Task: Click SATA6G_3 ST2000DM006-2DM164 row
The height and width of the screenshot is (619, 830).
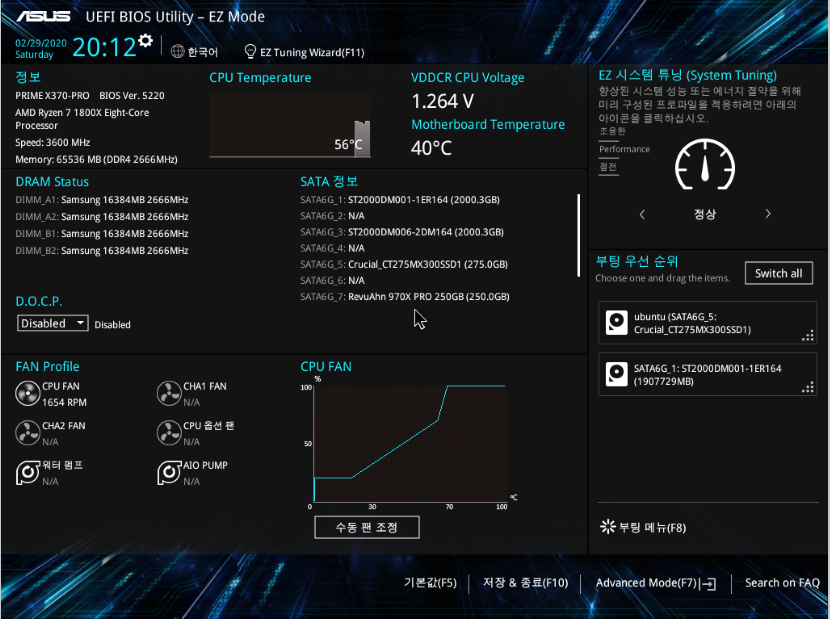Action: [x=402, y=232]
